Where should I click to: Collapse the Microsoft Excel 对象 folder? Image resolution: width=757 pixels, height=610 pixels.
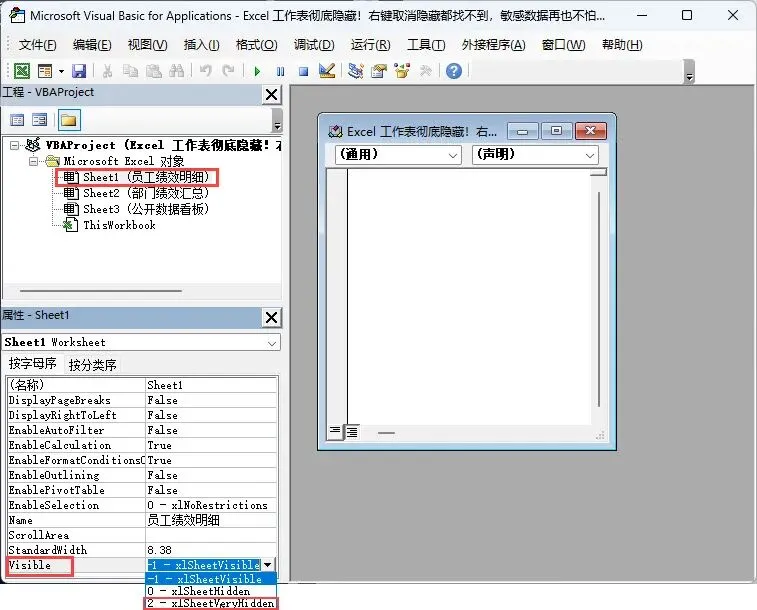pyautogui.click(x=33, y=161)
